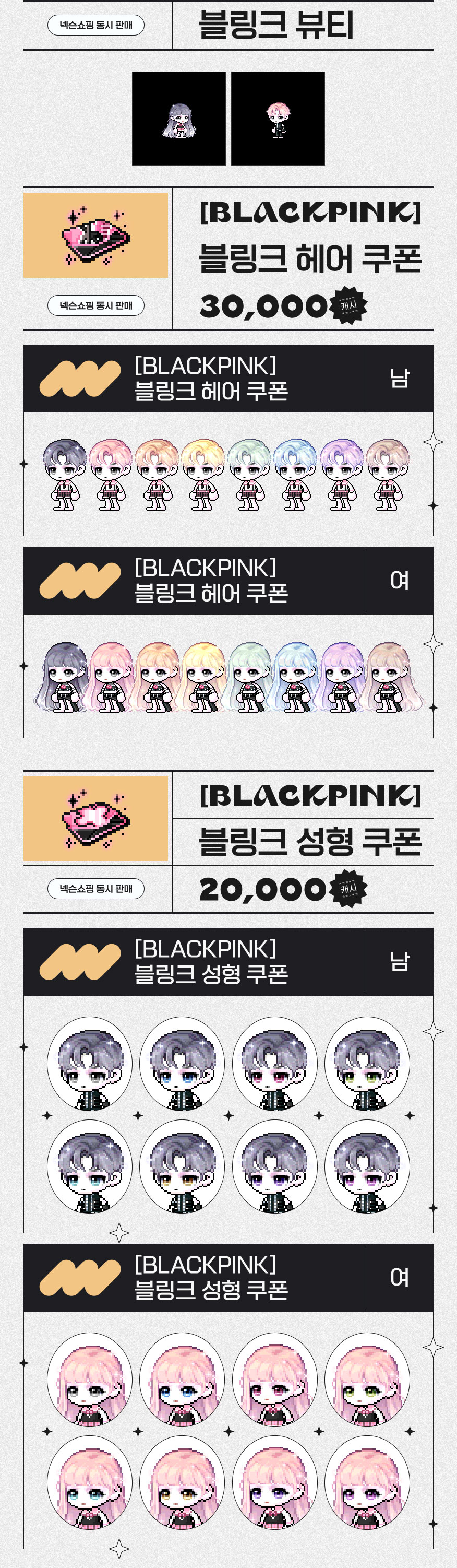Viewport: 457px width, 1568px height.
Task: Choose the mint green female hair character
Action: tap(249, 677)
